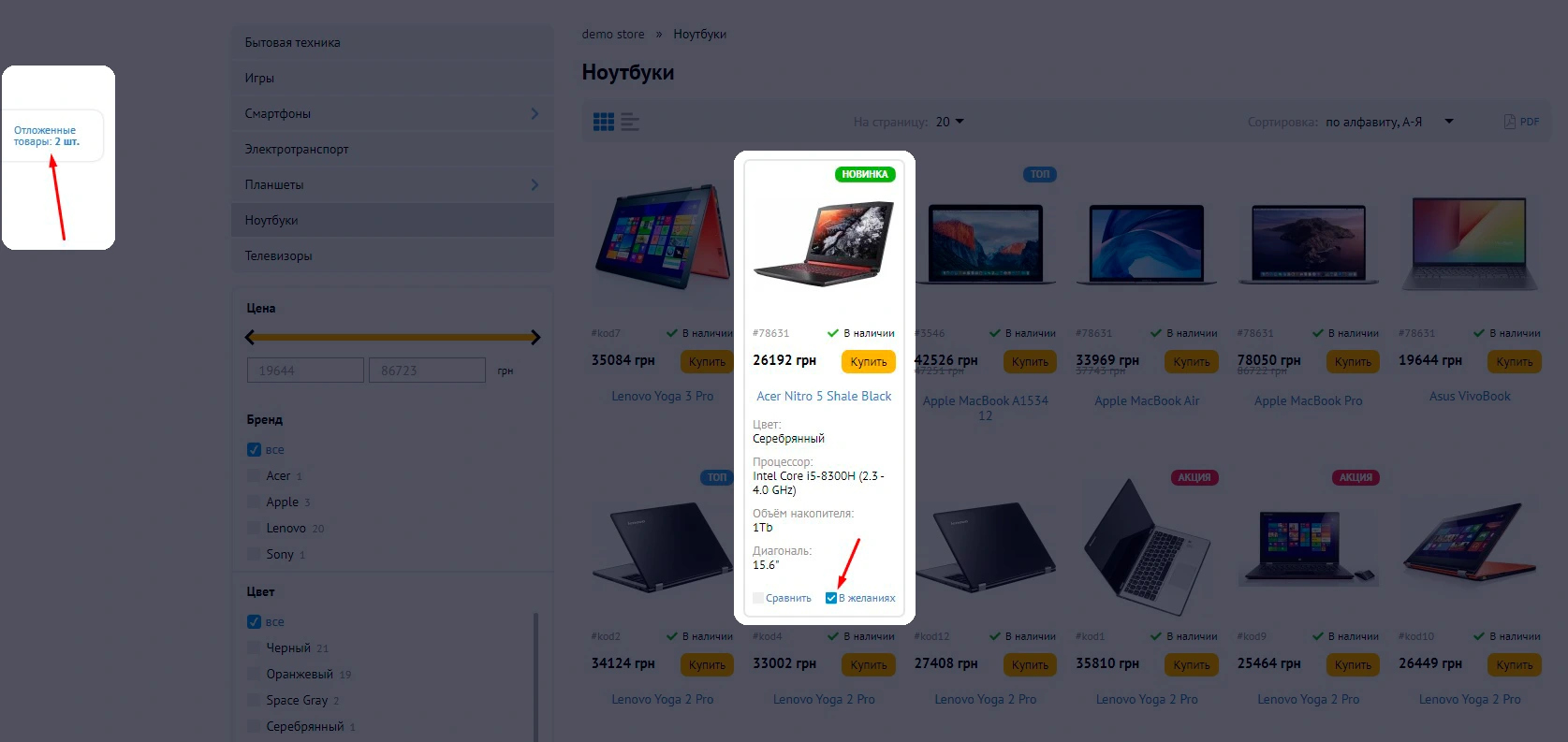Open Бытовая техника category

pos(393,42)
